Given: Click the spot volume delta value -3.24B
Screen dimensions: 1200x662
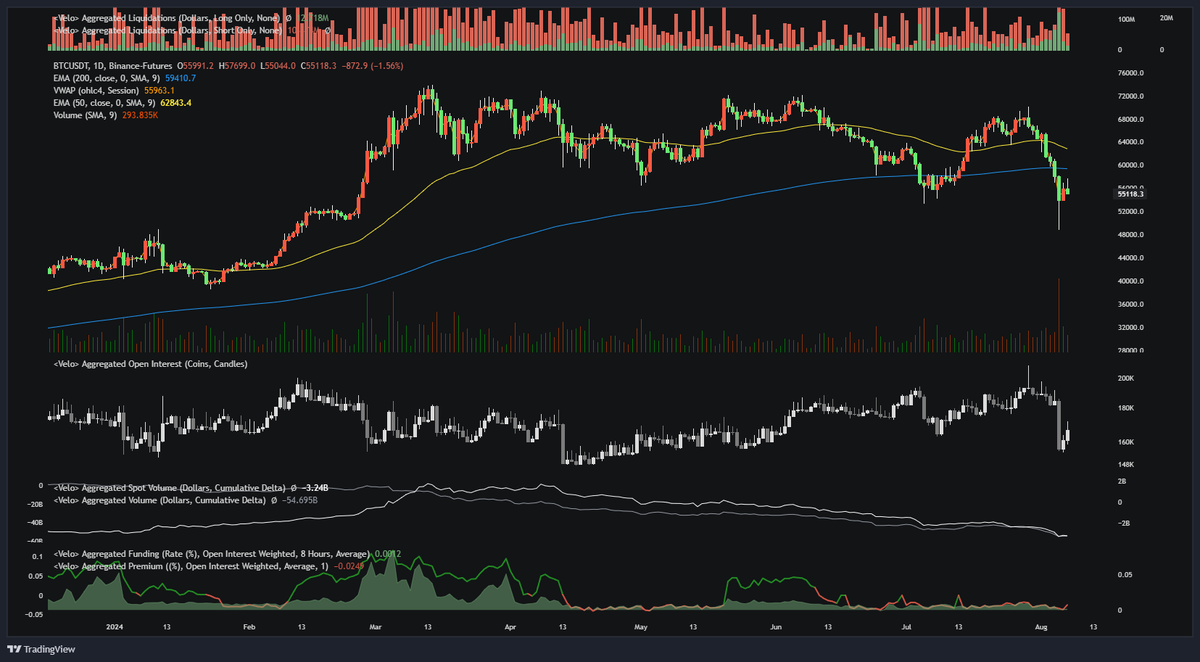Looking at the screenshot, I should pos(314,487).
